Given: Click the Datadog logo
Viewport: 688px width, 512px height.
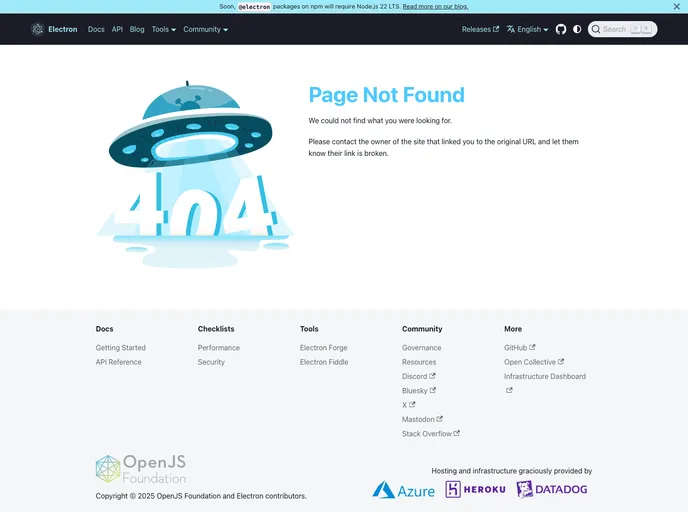Looking at the screenshot, I should [x=552, y=489].
